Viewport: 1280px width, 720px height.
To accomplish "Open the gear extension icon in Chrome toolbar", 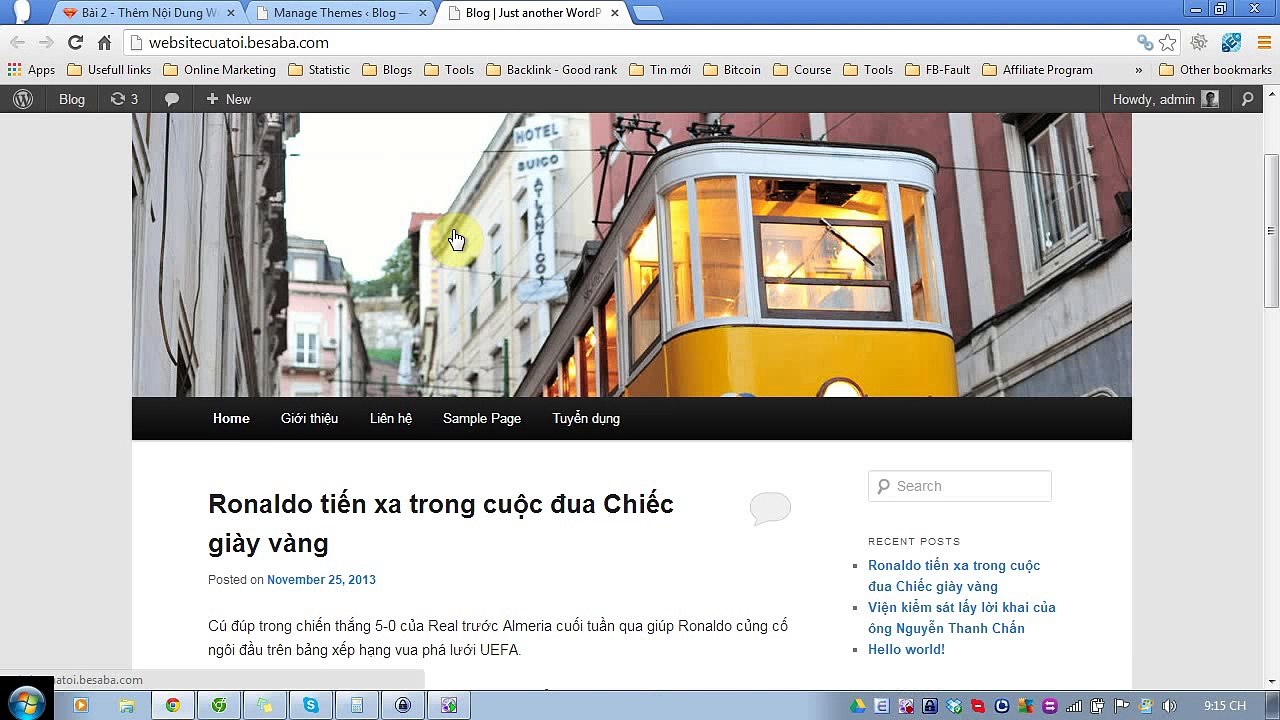I will [x=1199, y=42].
